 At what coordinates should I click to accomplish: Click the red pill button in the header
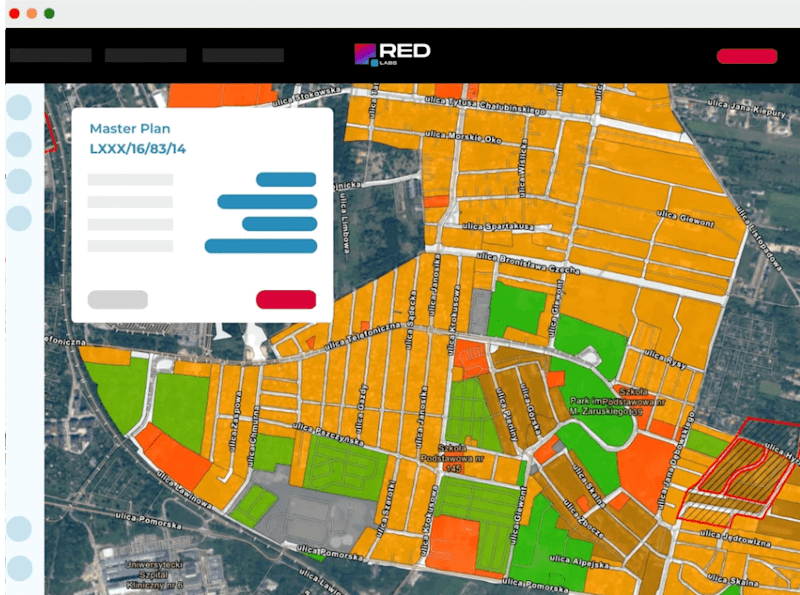(747, 56)
